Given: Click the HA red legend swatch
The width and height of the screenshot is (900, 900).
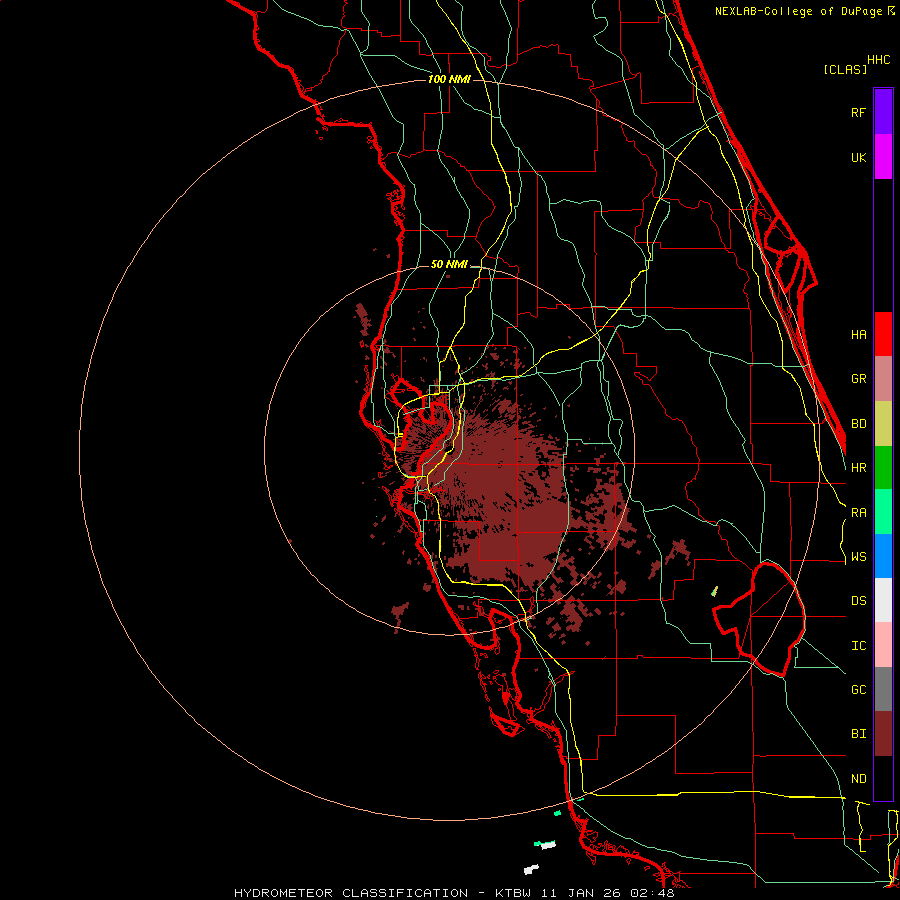Looking at the screenshot, I should [x=883, y=334].
